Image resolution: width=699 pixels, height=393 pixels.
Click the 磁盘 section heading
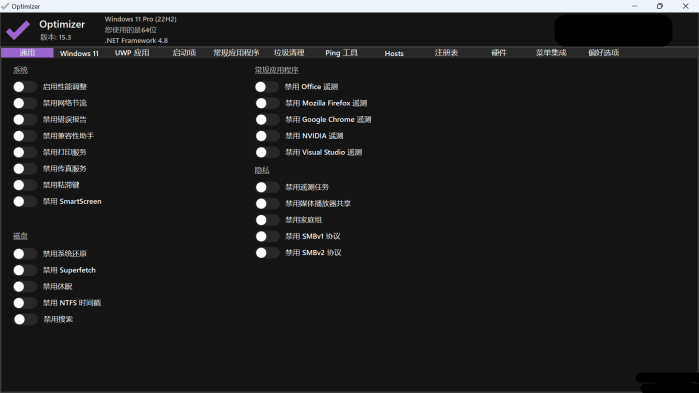(x=21, y=236)
